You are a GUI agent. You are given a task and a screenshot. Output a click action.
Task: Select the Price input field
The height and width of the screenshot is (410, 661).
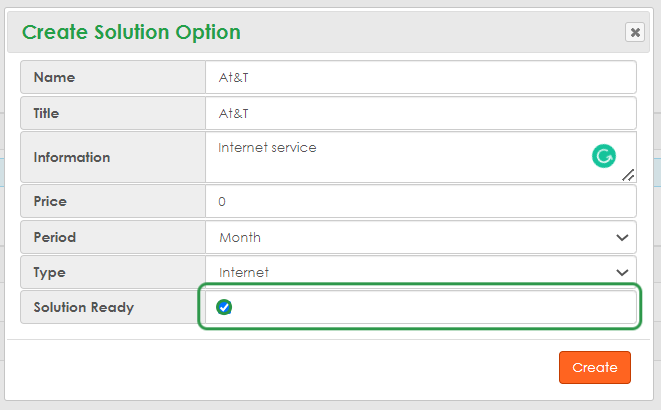pos(420,201)
